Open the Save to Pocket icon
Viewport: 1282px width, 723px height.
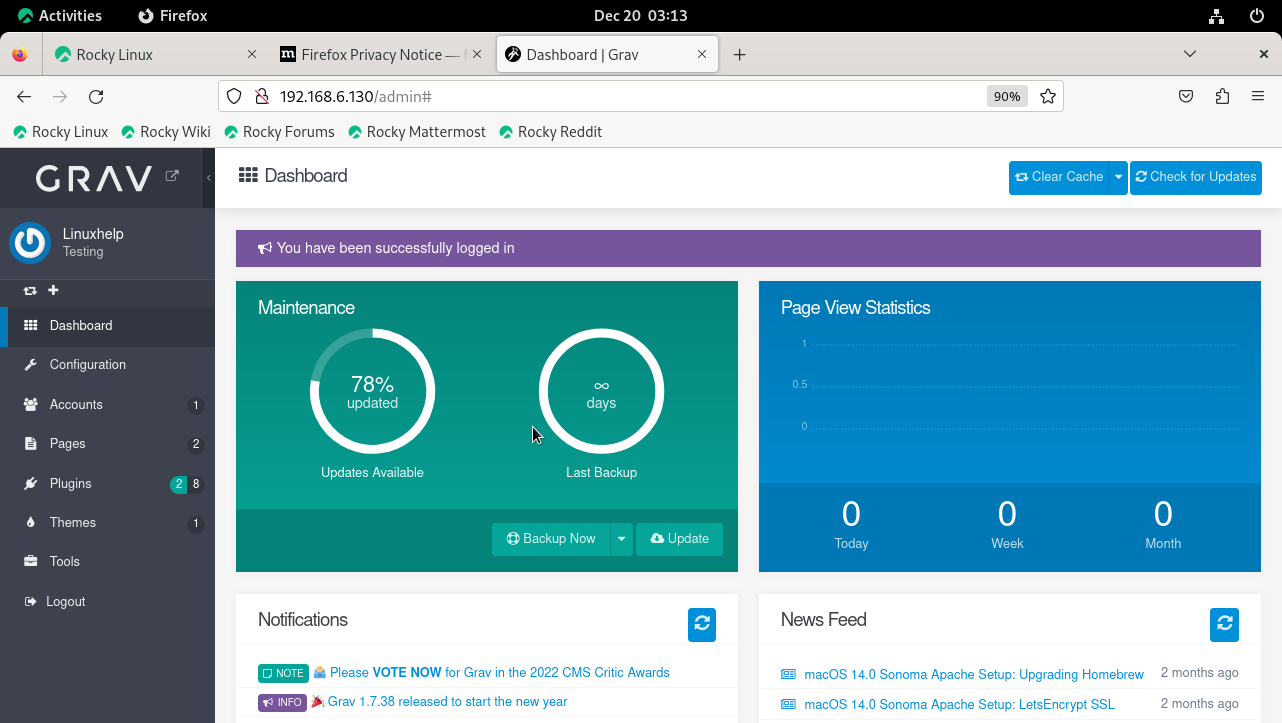pyautogui.click(x=1185, y=96)
